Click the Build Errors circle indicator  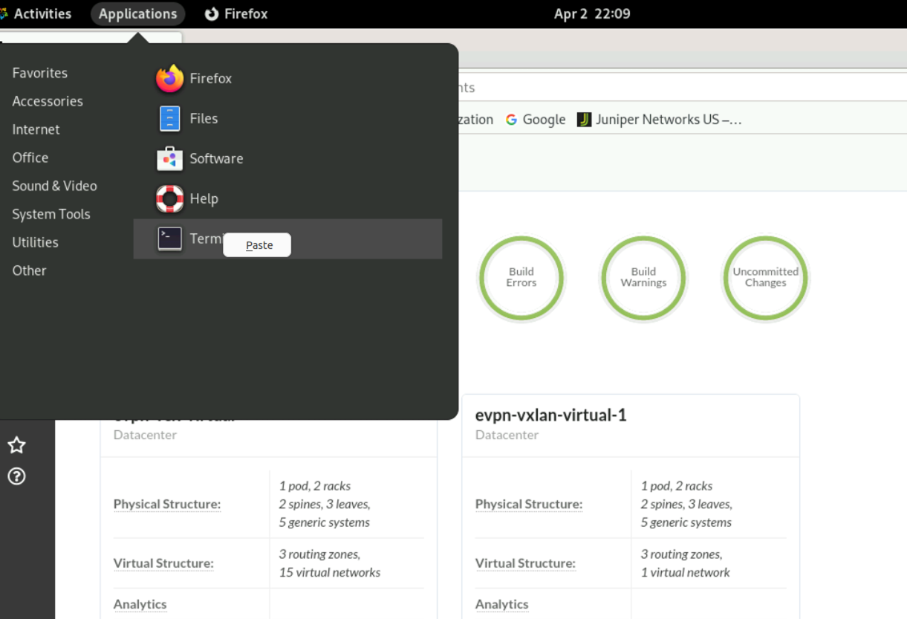(521, 277)
